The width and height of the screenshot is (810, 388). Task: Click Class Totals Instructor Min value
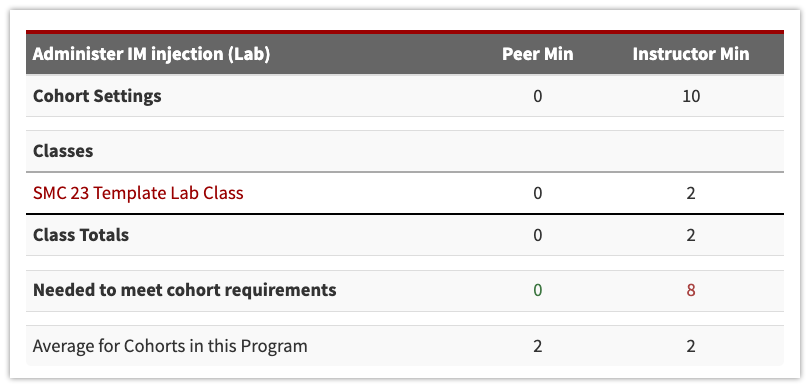(x=691, y=235)
